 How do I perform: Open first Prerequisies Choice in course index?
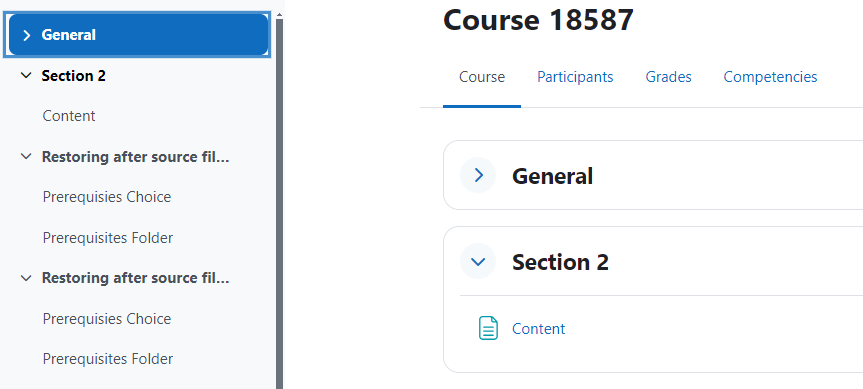(107, 197)
